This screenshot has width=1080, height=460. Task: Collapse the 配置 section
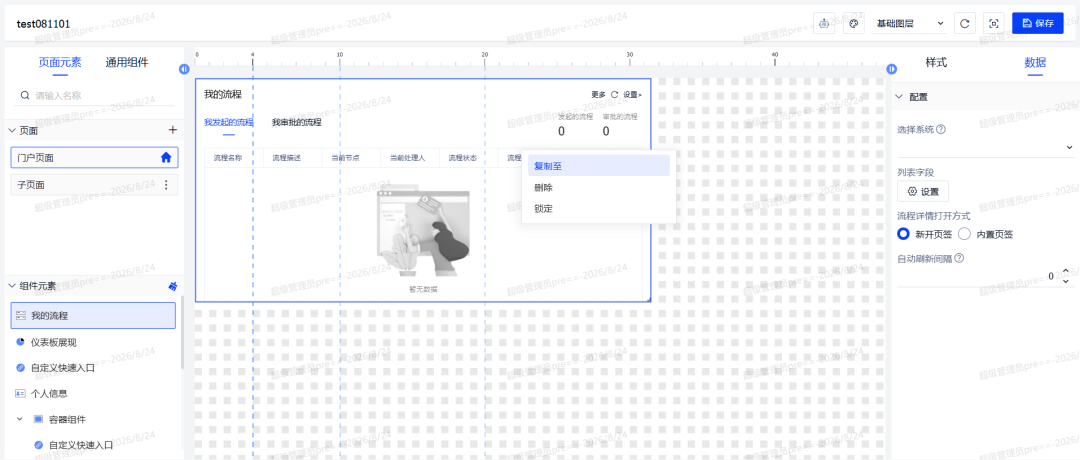[x=899, y=97]
